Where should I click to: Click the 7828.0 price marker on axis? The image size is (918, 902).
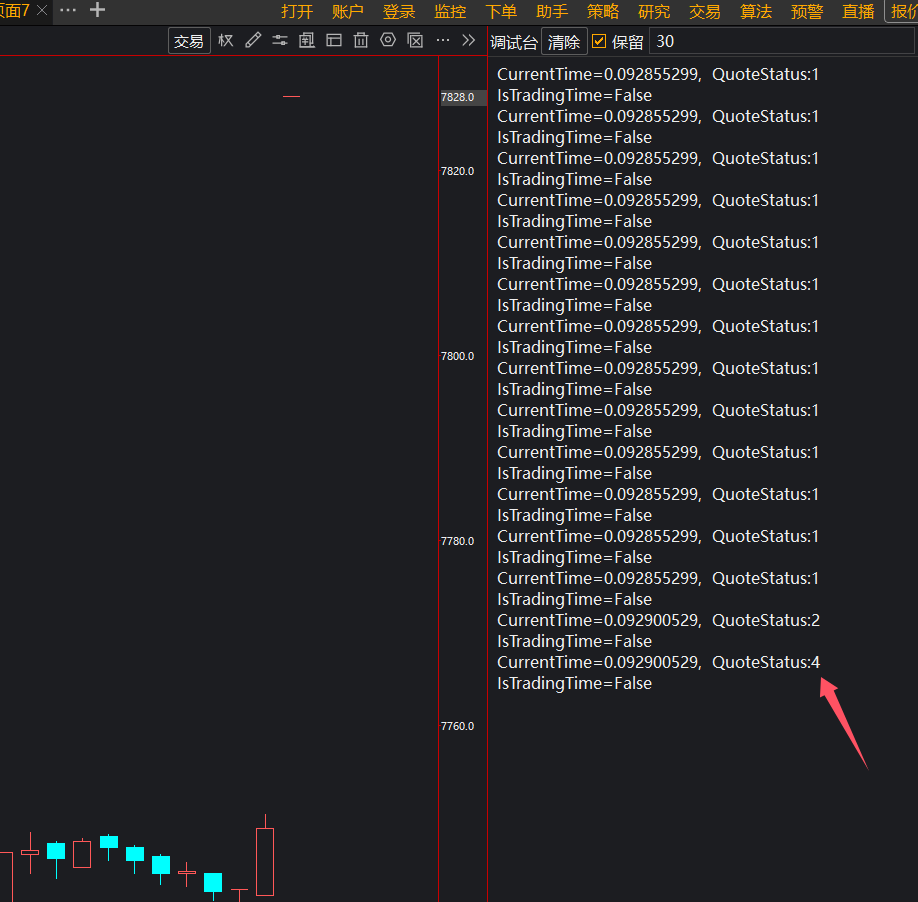457,97
